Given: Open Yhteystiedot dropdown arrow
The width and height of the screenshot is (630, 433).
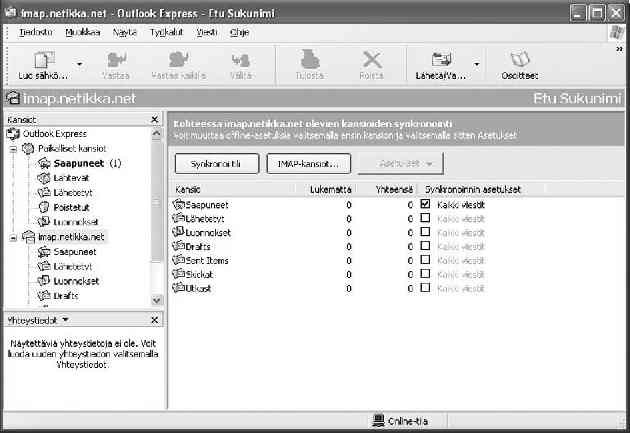Looking at the screenshot, I should (x=65, y=320).
